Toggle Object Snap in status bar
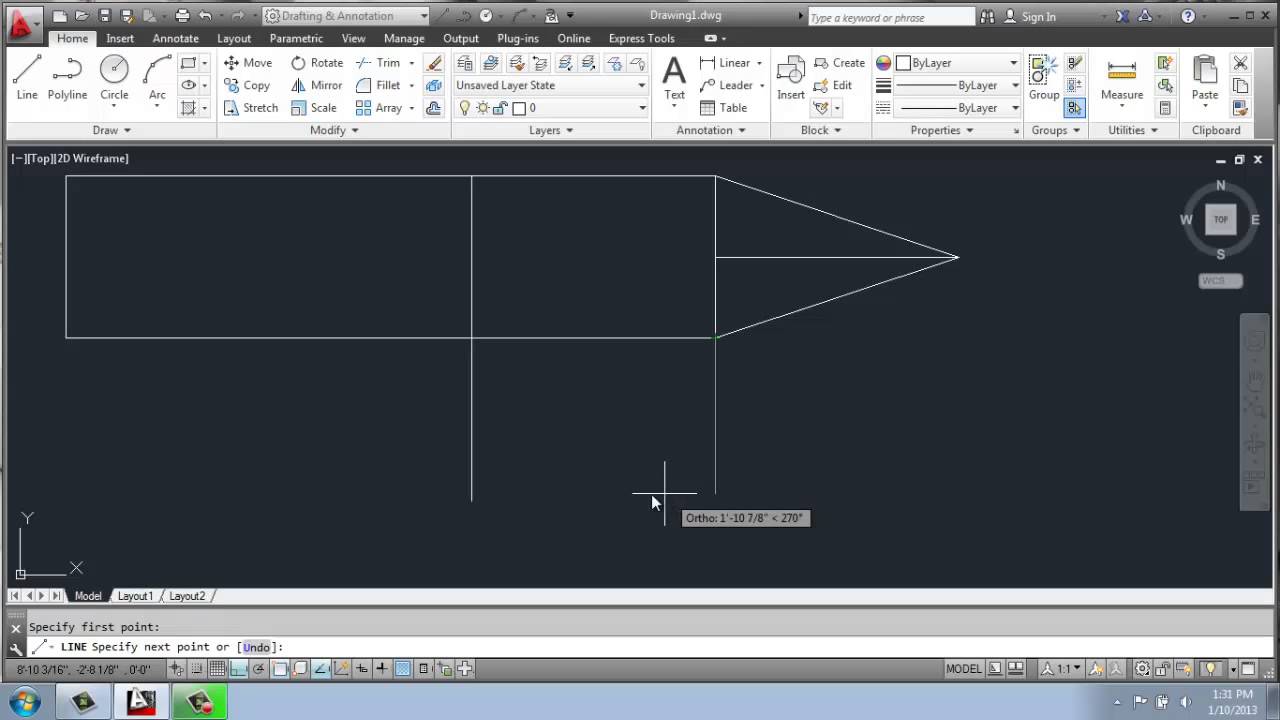1280x720 pixels. 279,669
